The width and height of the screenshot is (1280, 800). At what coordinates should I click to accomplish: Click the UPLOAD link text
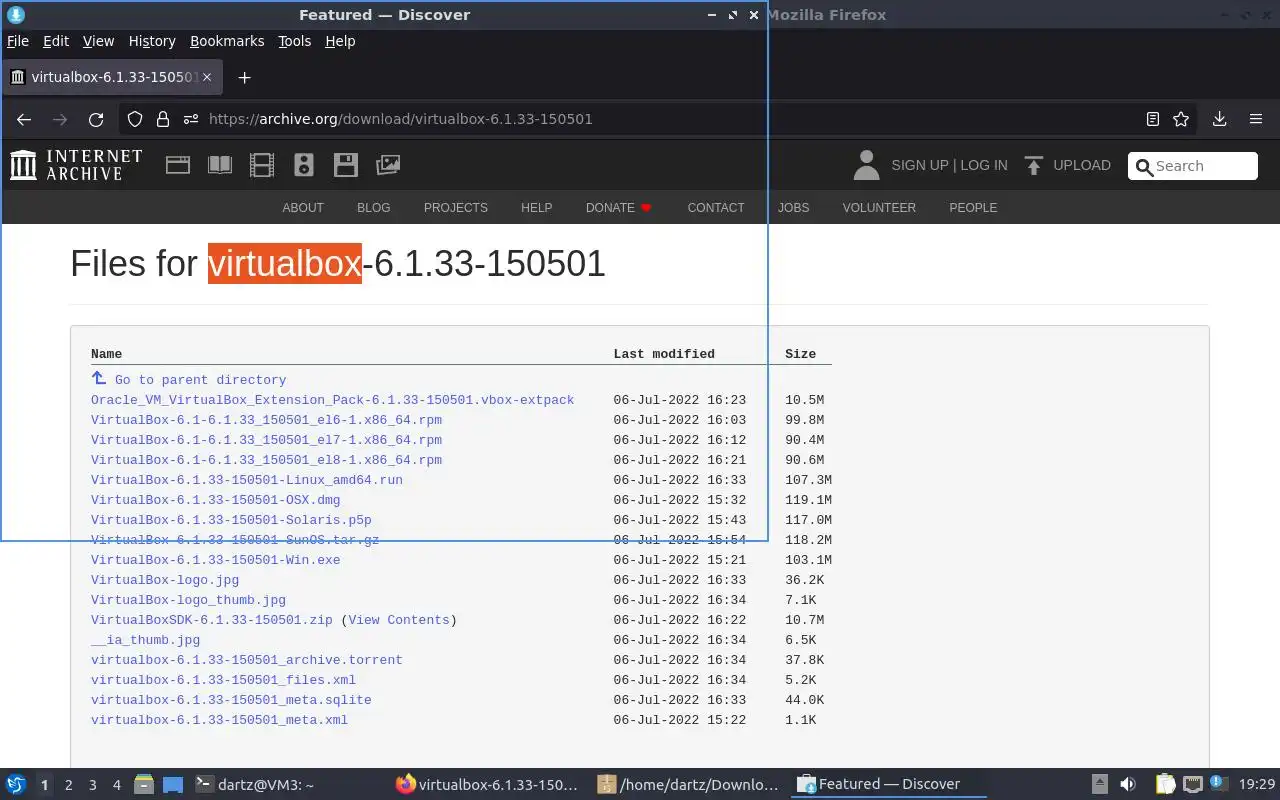[1082, 165]
